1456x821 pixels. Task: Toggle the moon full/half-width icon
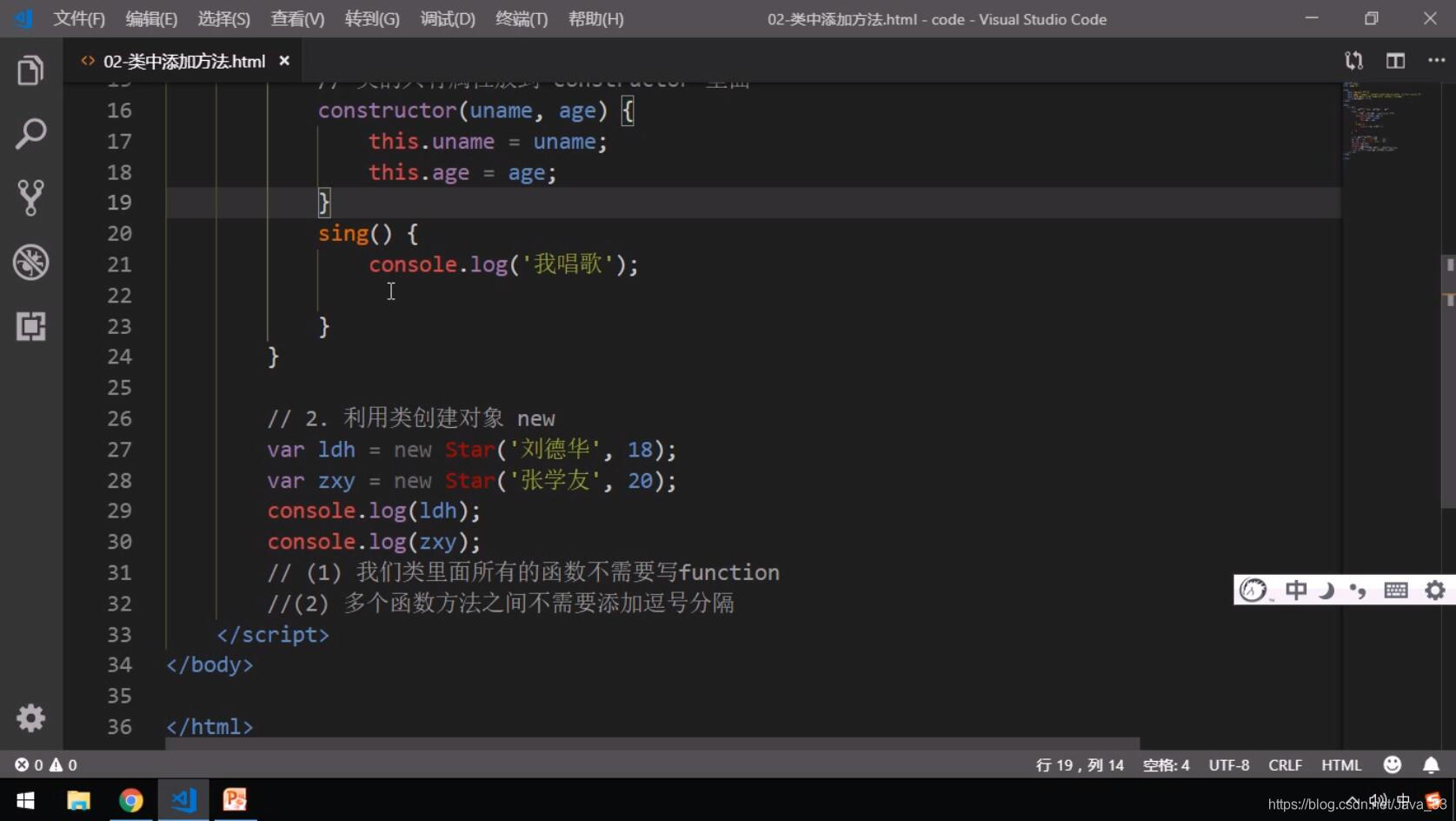pos(1326,590)
